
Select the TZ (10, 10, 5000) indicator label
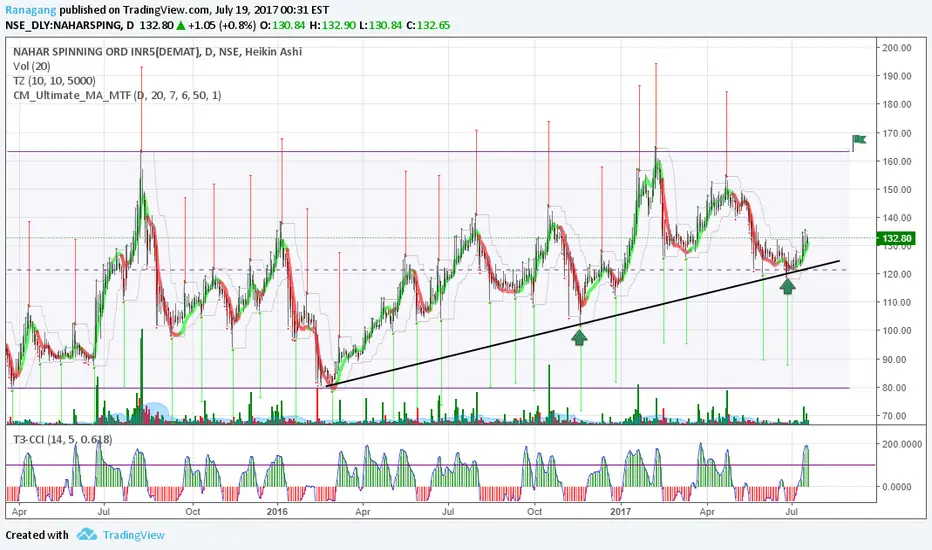pos(54,81)
